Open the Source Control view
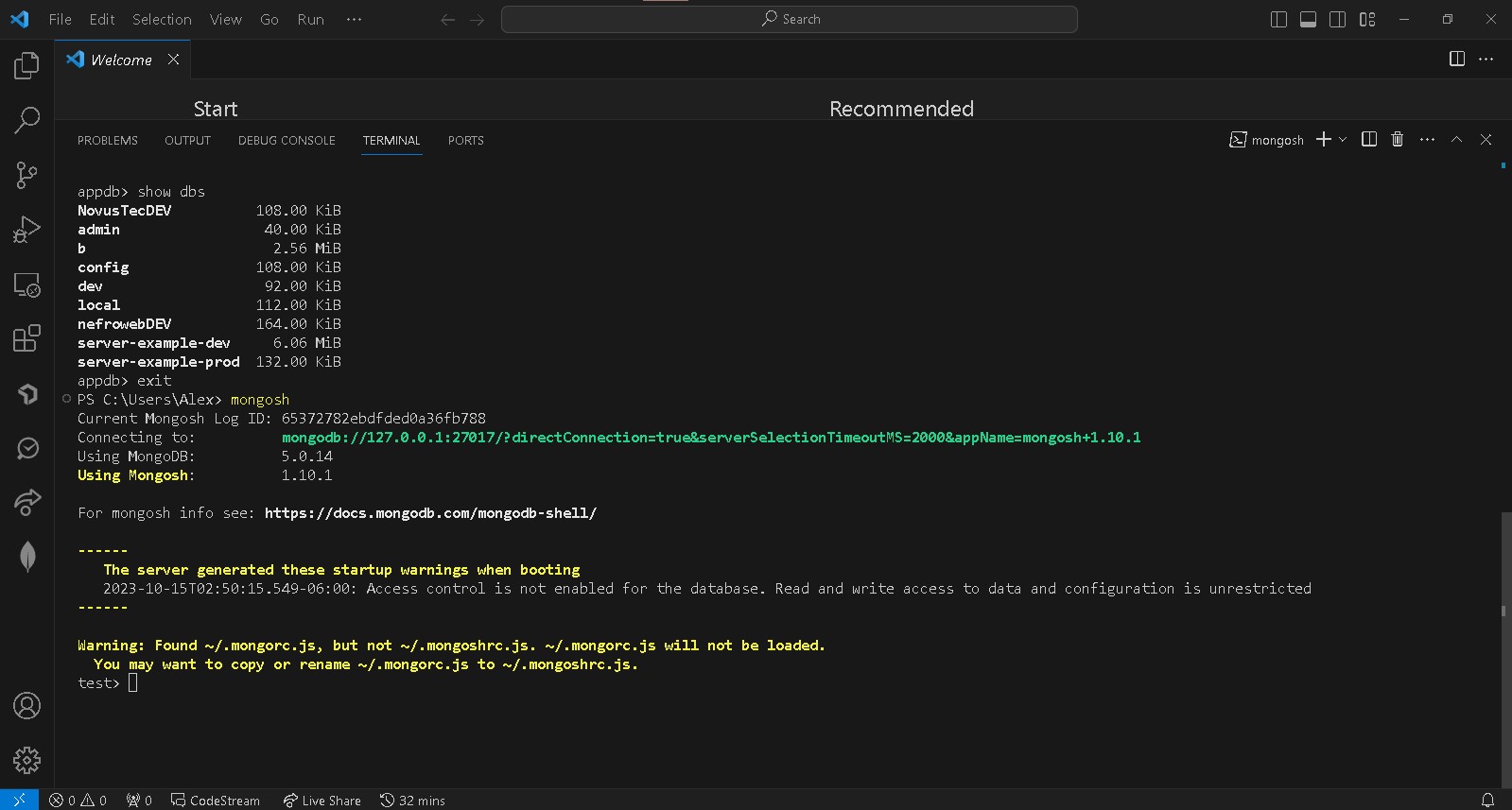This screenshot has width=1512, height=810. tap(26, 175)
